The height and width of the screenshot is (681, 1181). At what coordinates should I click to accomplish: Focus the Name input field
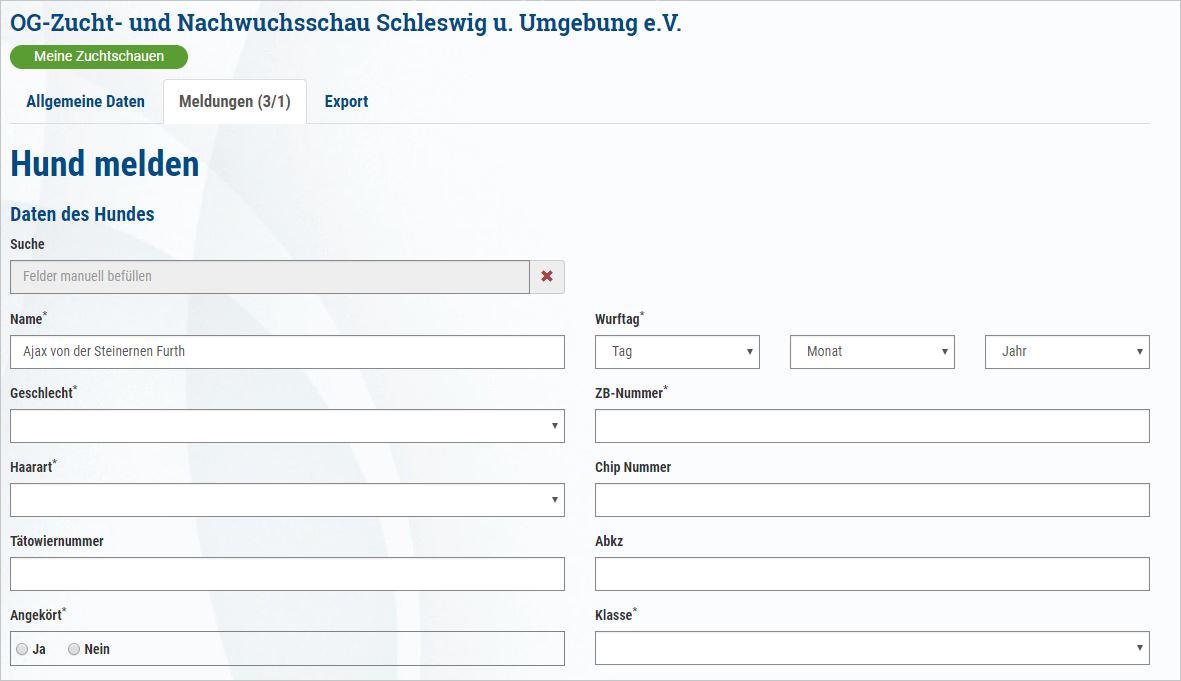[287, 352]
